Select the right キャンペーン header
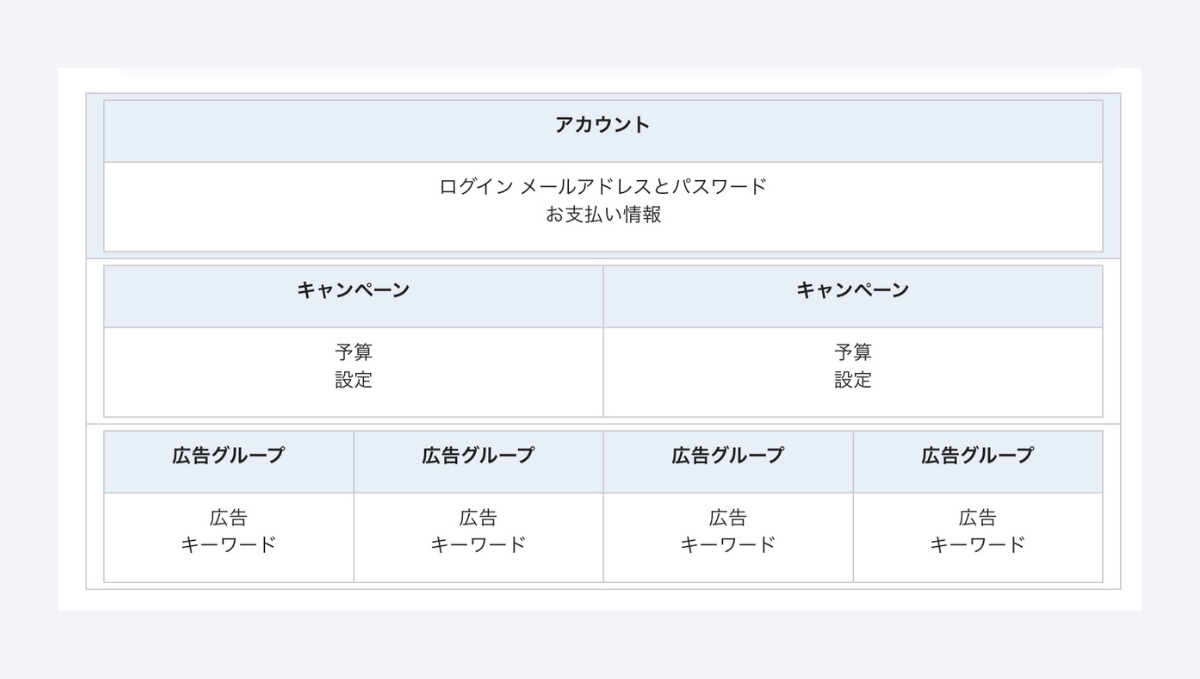This screenshot has height=679, width=1200. [853, 296]
